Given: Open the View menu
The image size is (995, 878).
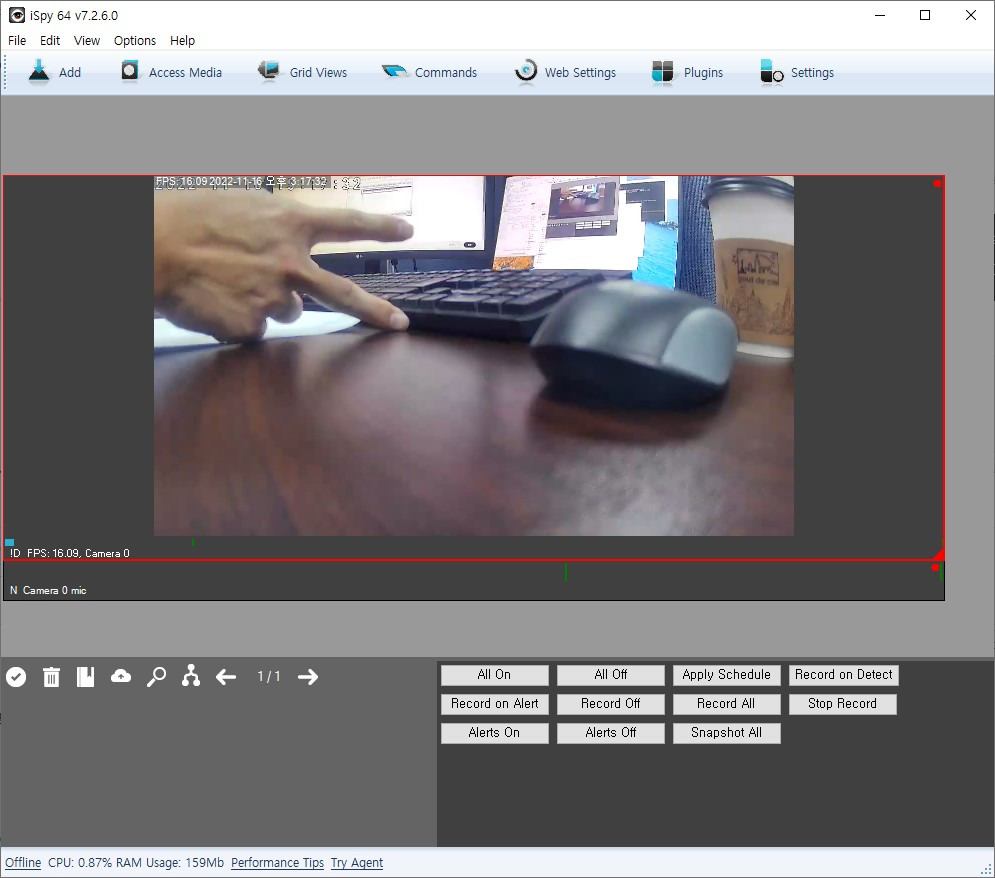Looking at the screenshot, I should tap(86, 40).
